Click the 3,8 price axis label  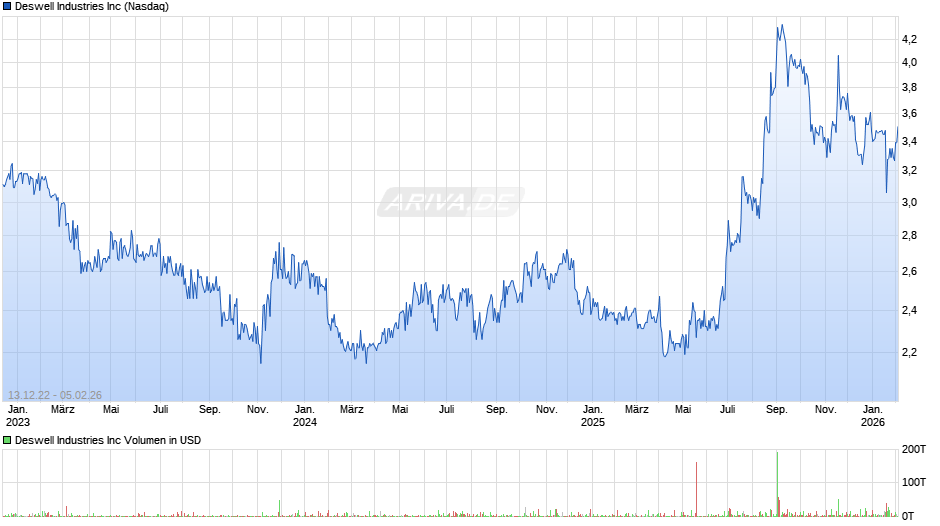click(909, 88)
